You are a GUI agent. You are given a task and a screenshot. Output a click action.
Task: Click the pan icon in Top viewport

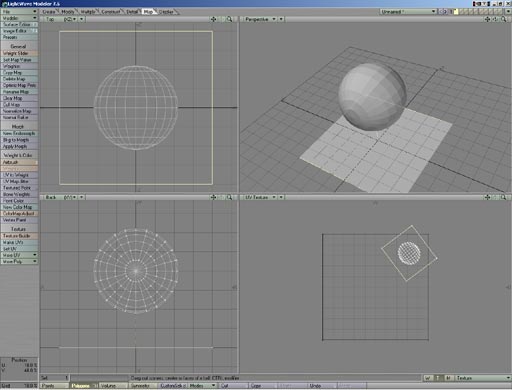click(x=214, y=19)
